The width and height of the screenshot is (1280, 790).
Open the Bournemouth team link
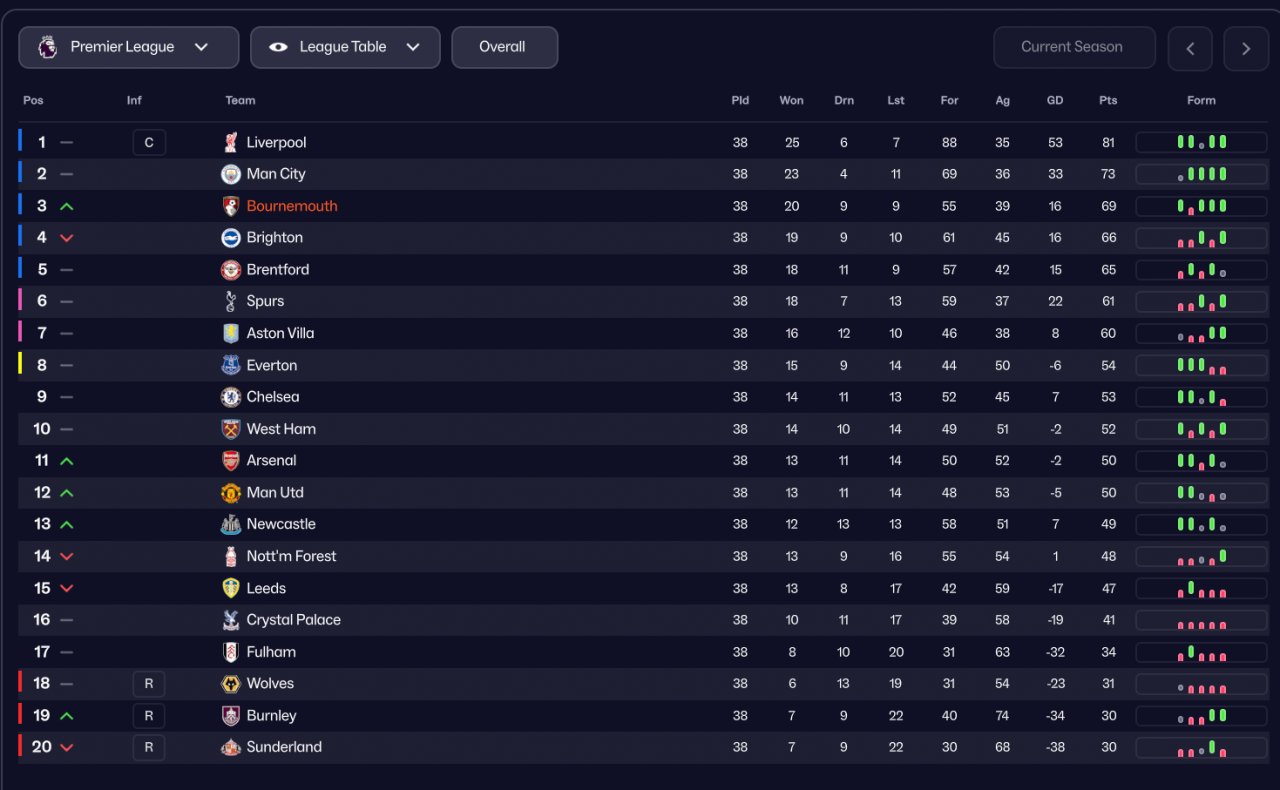point(292,206)
